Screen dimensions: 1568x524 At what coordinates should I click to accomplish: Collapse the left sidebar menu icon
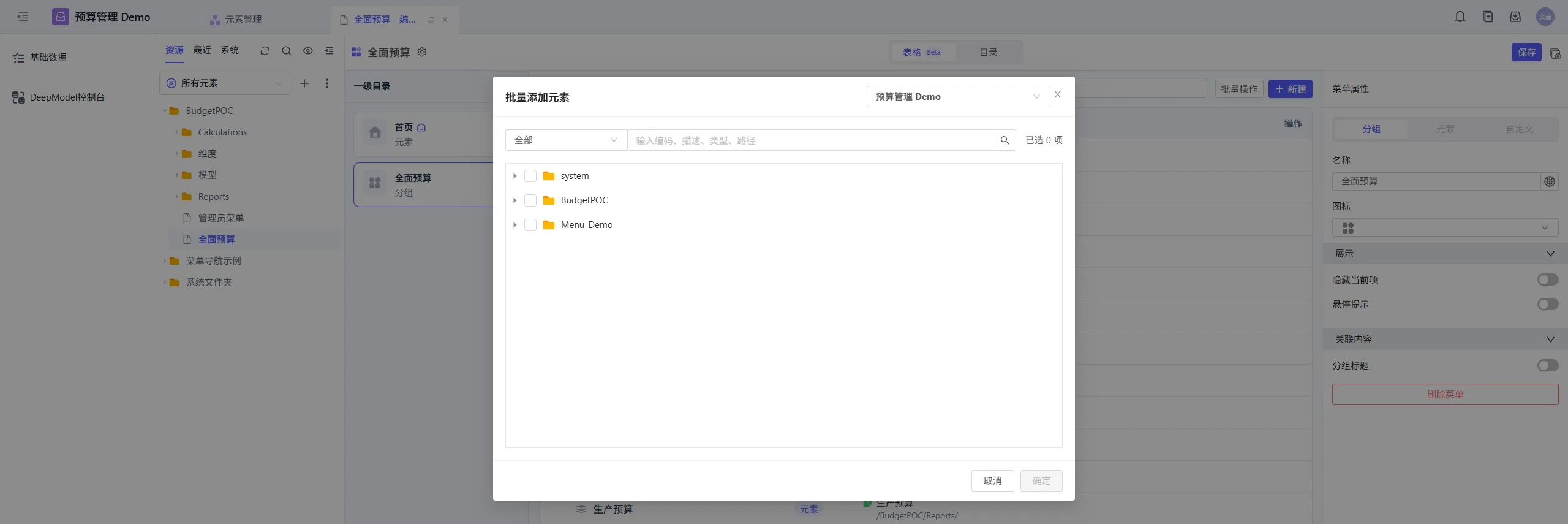click(x=23, y=17)
